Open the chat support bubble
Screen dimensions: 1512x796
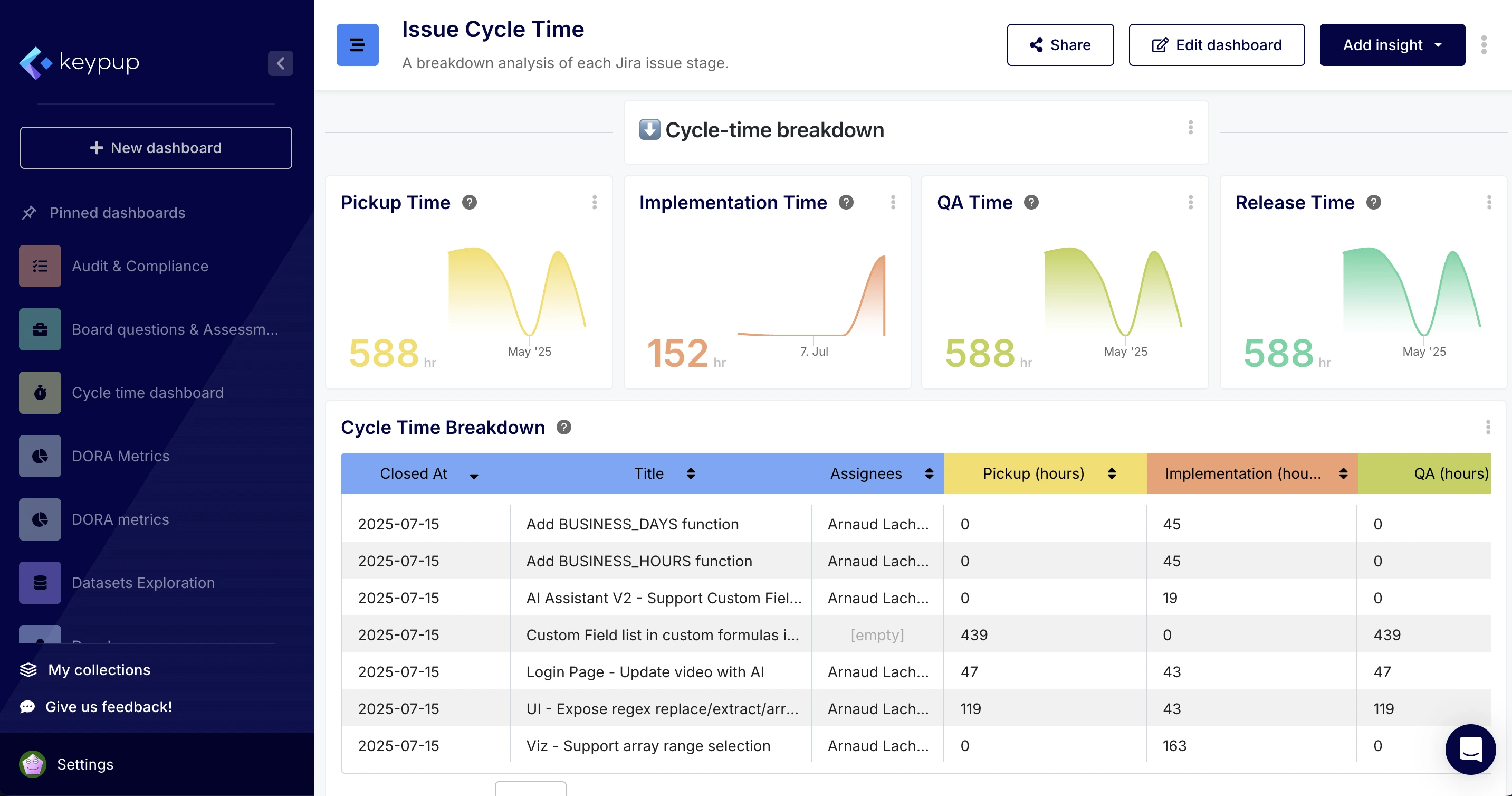click(x=1470, y=749)
